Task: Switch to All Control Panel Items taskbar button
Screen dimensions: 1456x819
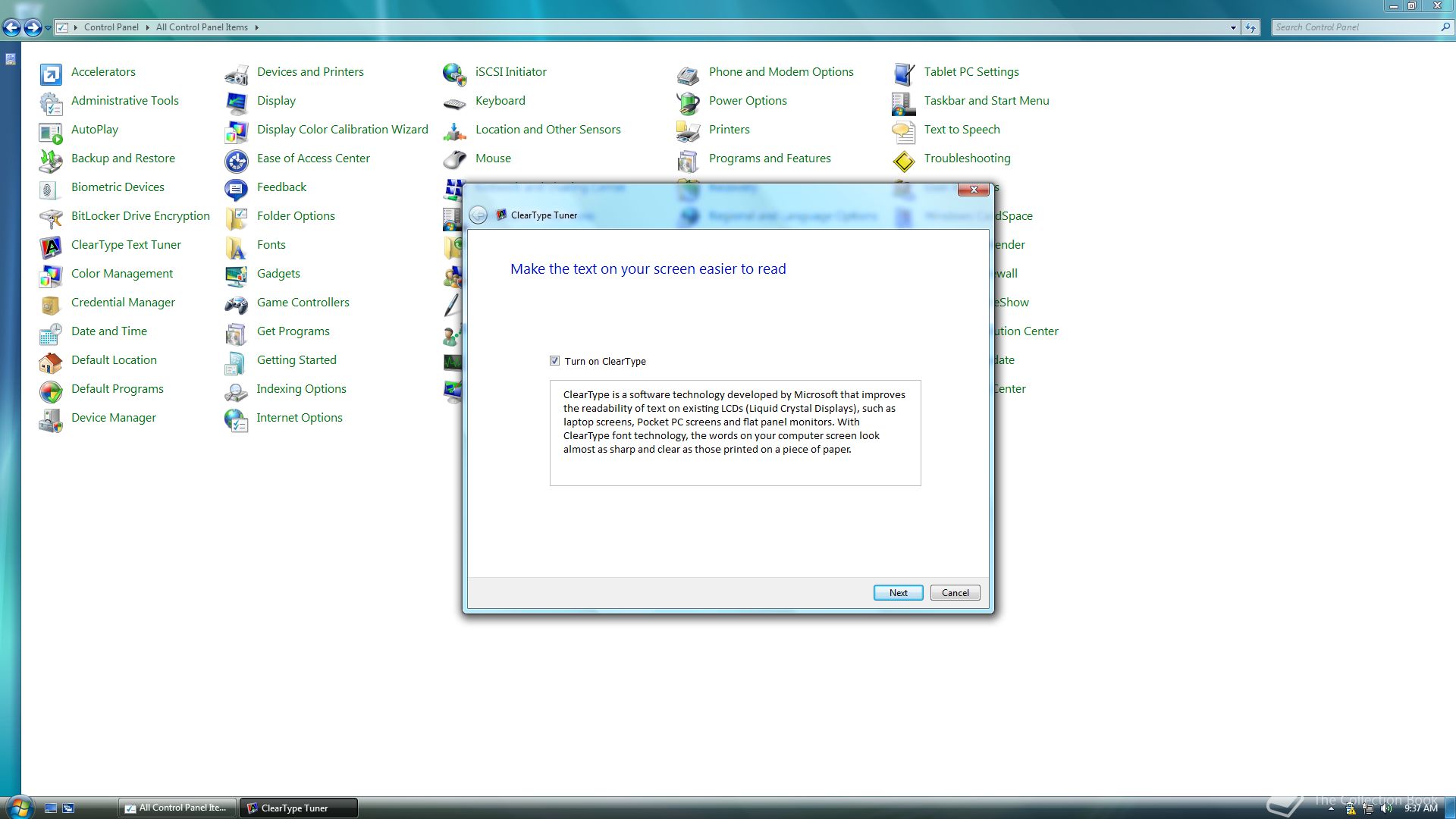Action: (x=177, y=808)
